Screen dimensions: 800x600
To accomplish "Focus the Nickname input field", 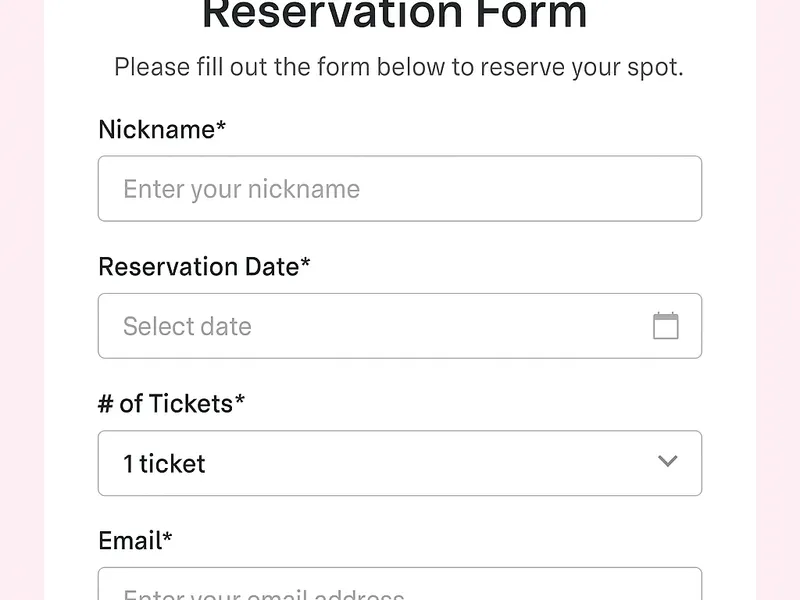I will coord(400,189).
